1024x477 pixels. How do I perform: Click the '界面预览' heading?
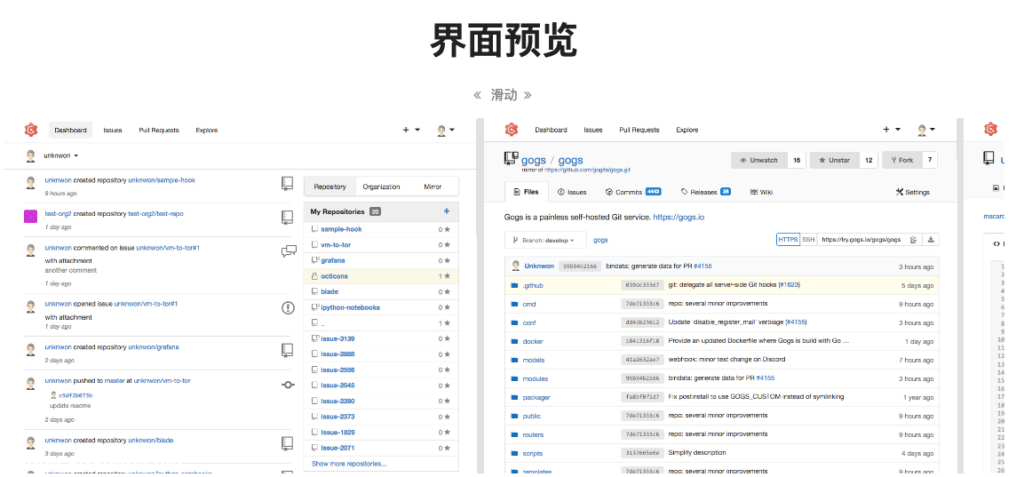[x=503, y=41]
